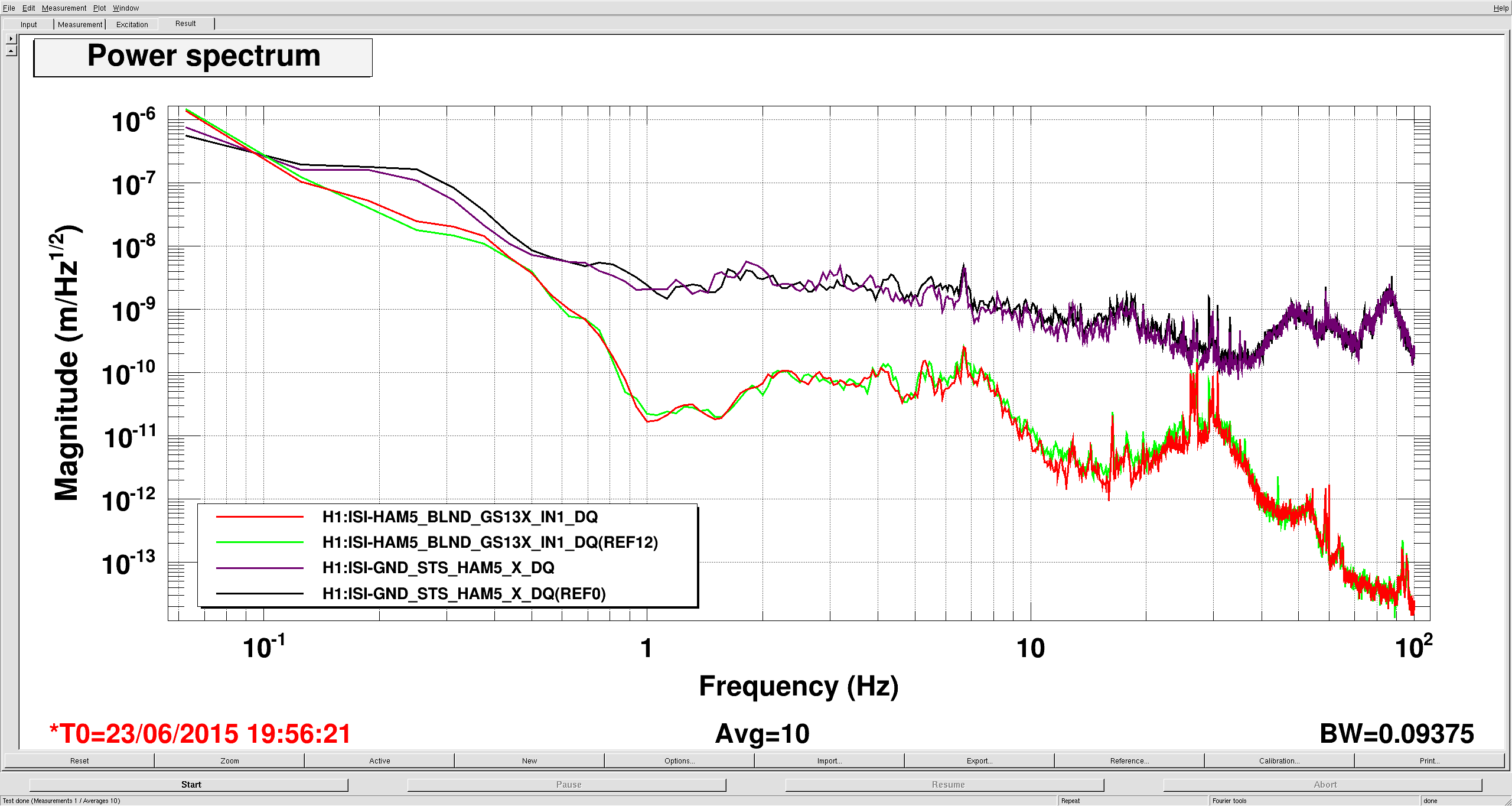Click the Avg=10 label
Viewport: 1512px width, 806px height.
pyautogui.click(x=762, y=734)
